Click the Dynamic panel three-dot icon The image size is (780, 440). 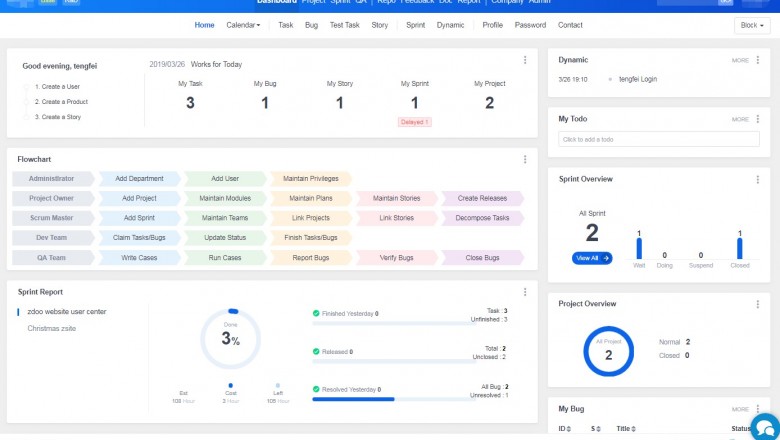tap(758, 60)
